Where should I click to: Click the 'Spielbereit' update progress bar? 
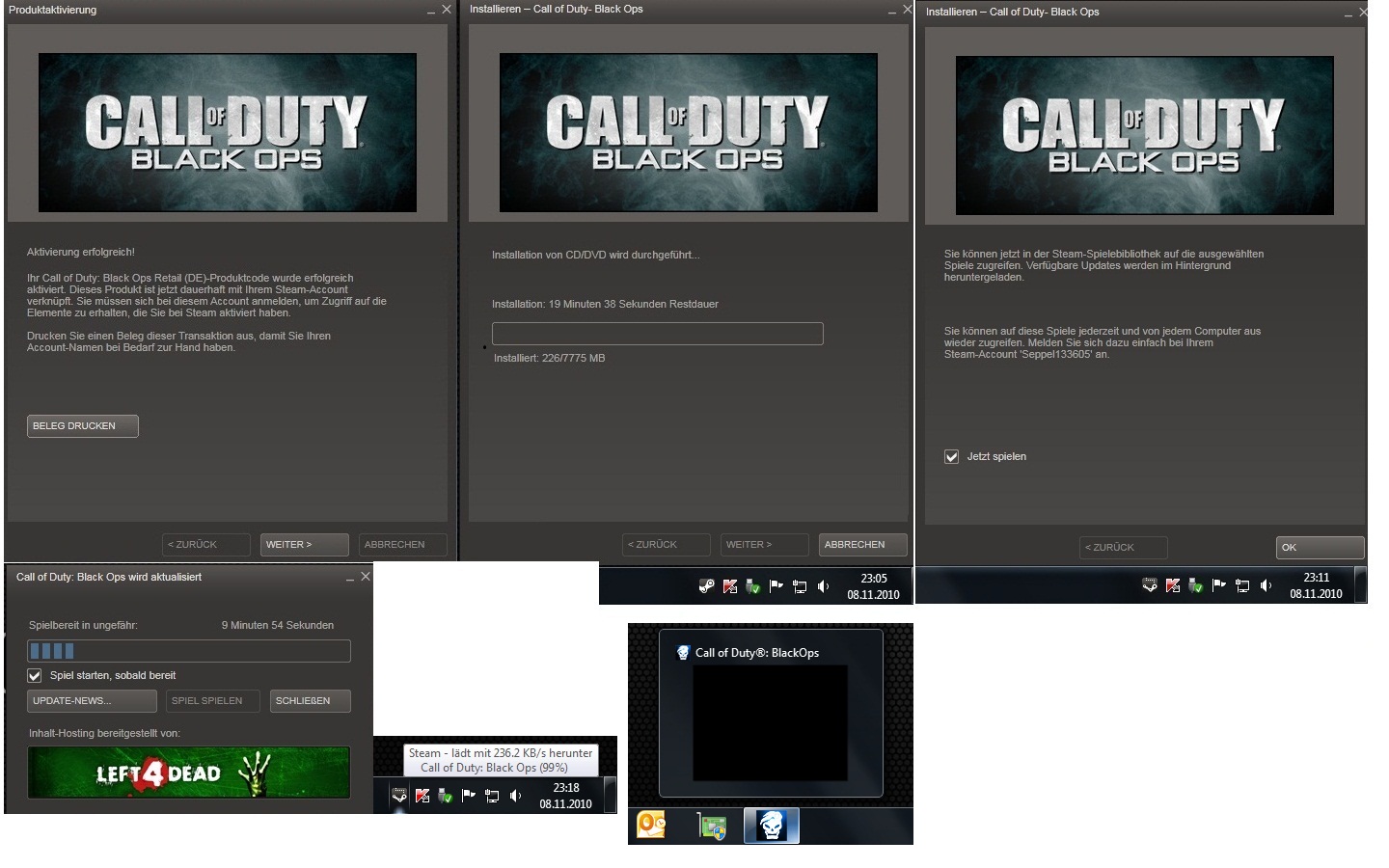pos(189,651)
